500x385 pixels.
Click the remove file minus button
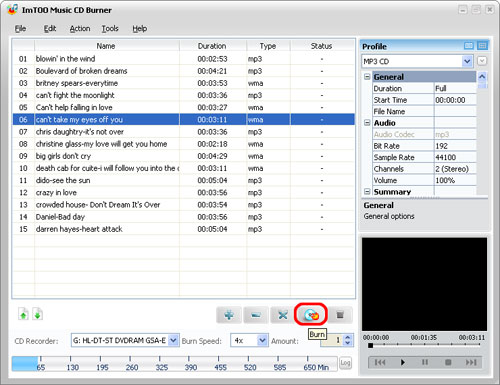[256, 315]
